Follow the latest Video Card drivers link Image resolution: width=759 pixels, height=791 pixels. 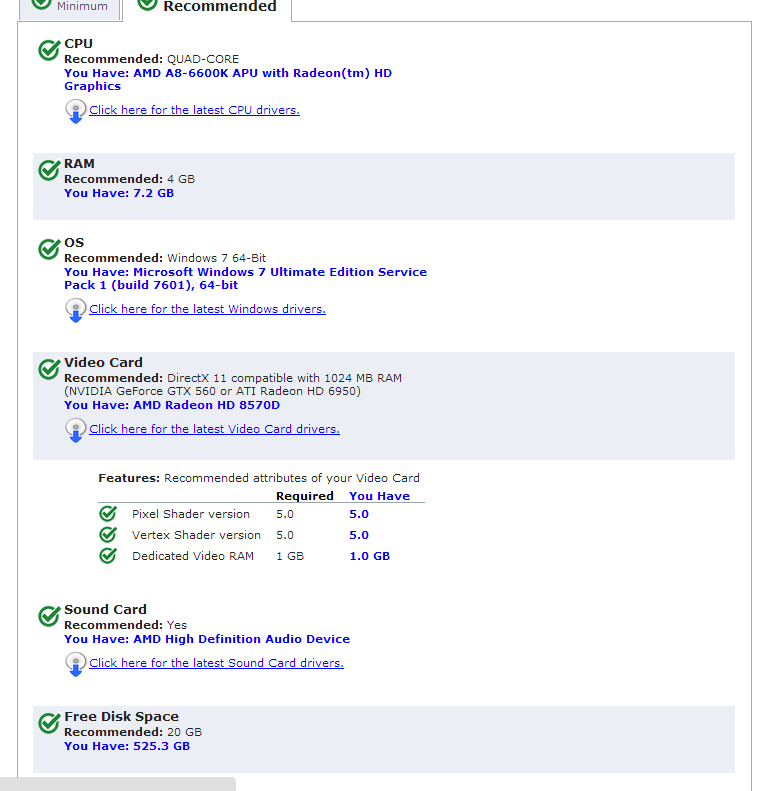(x=214, y=429)
